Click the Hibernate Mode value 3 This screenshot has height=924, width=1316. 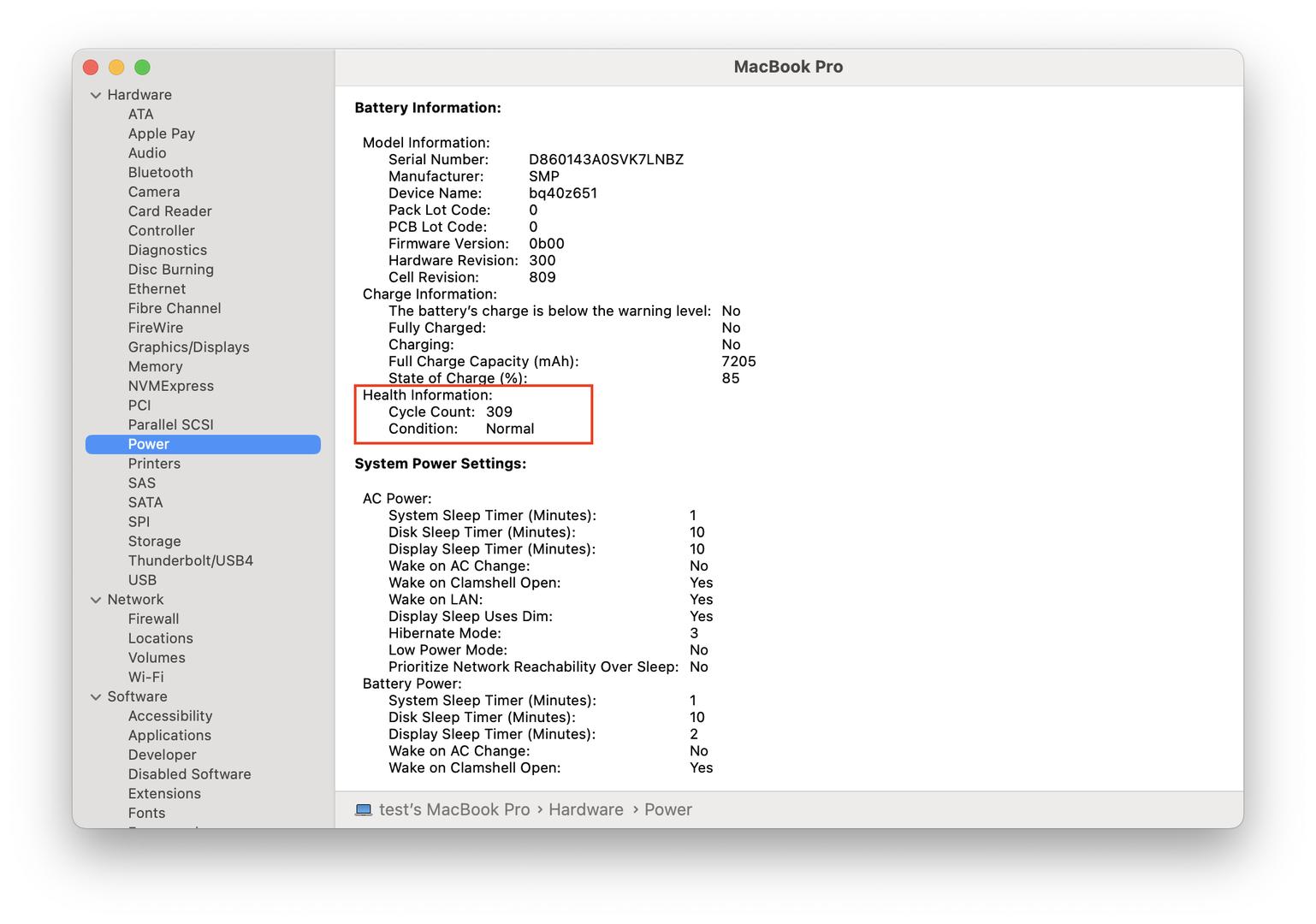pos(694,633)
